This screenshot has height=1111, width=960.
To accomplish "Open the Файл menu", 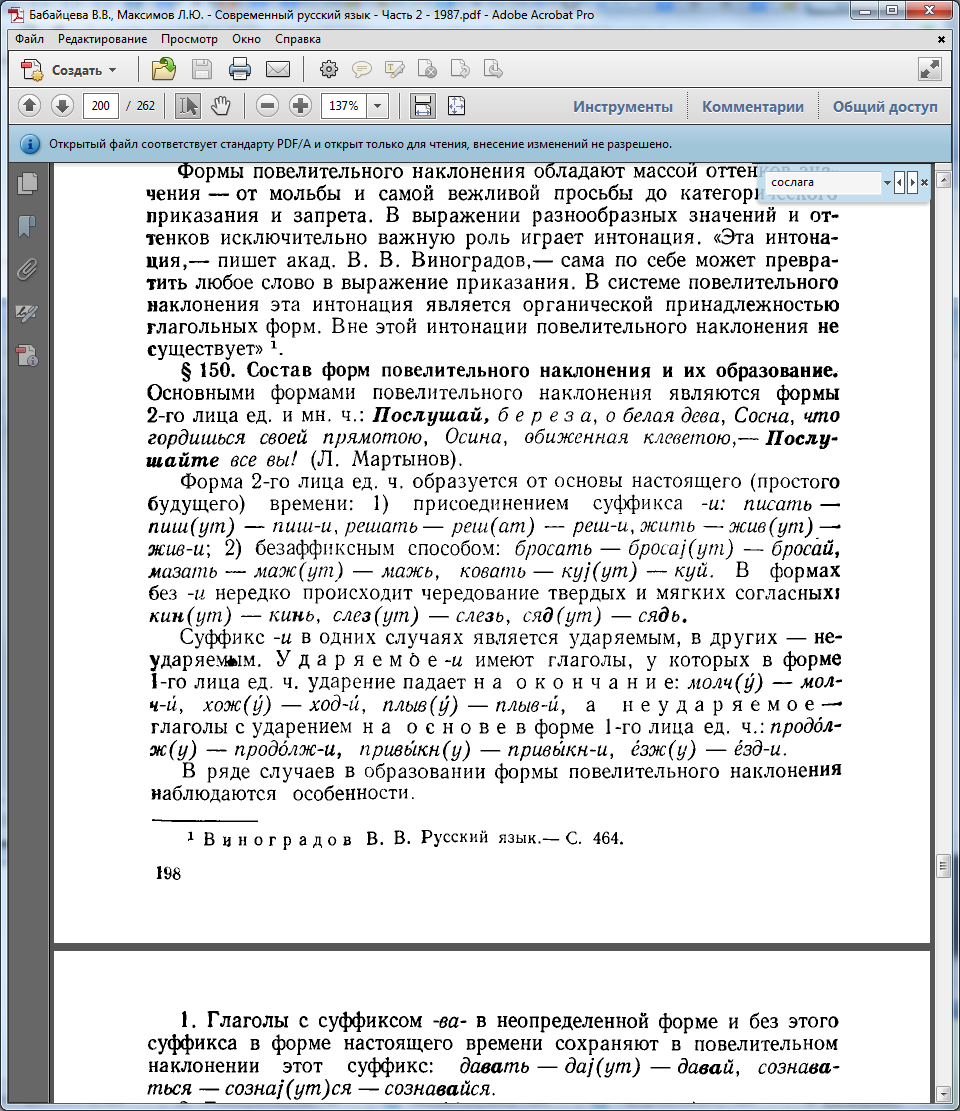I will coord(29,39).
